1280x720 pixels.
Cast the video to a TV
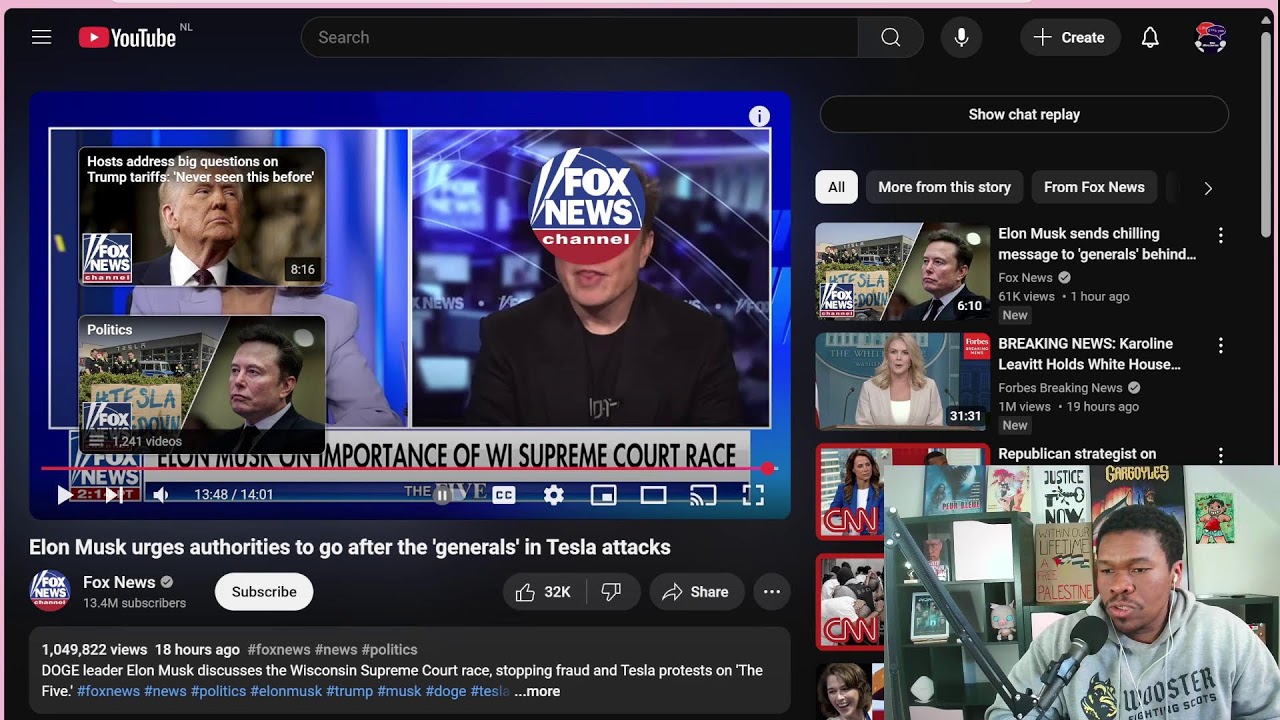pos(703,494)
